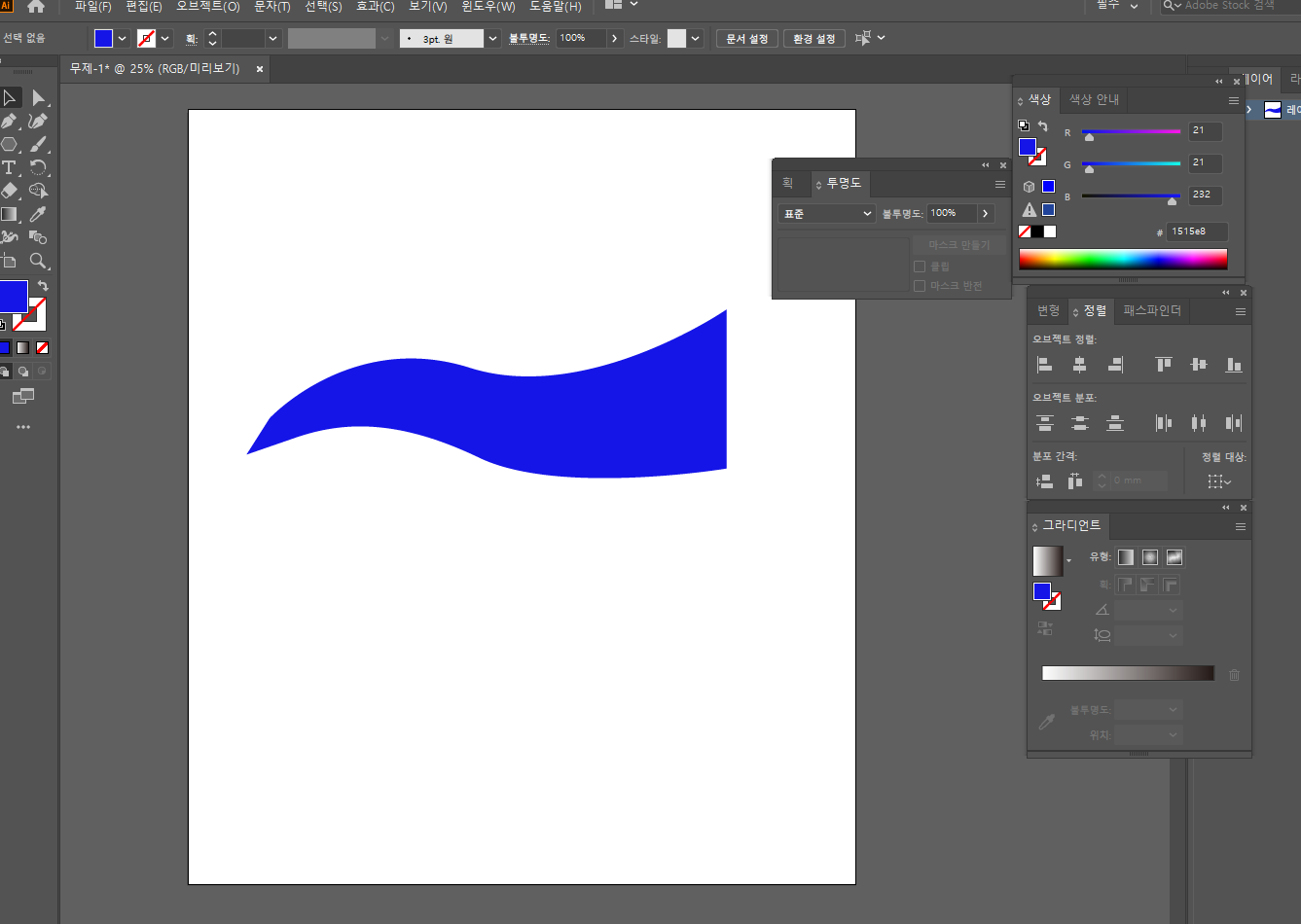
Task: Set toolbar paint mode to Gradient
Action: (23, 348)
